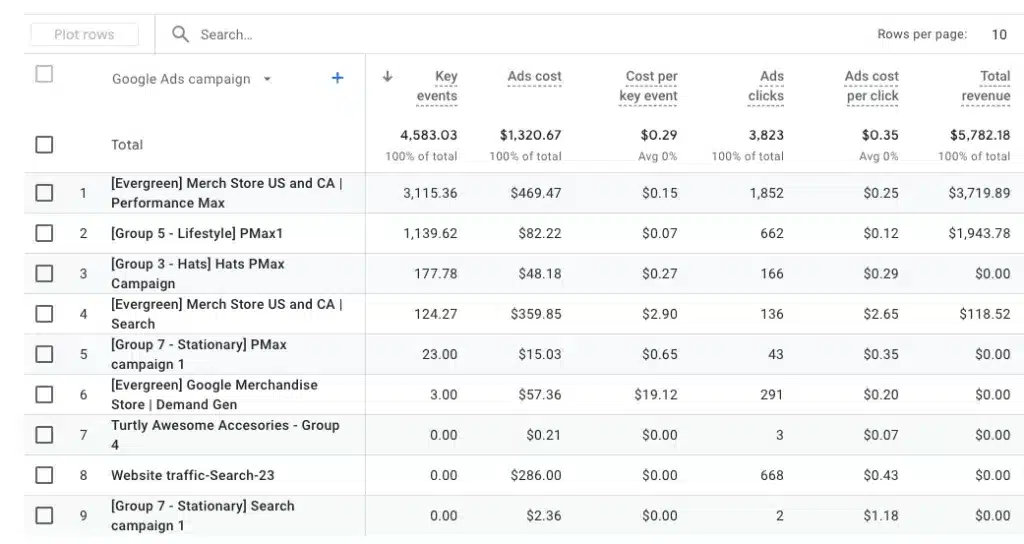Sort by the Total revenue column header
1024x544 pixels.
click(x=986, y=86)
